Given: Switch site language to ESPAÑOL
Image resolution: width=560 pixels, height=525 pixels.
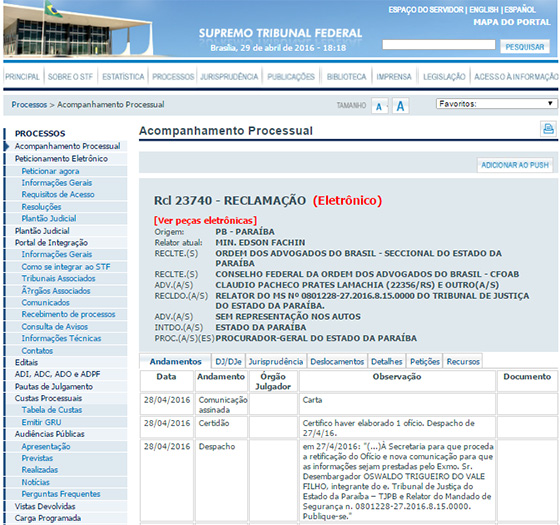Looking at the screenshot, I should click(520, 10).
